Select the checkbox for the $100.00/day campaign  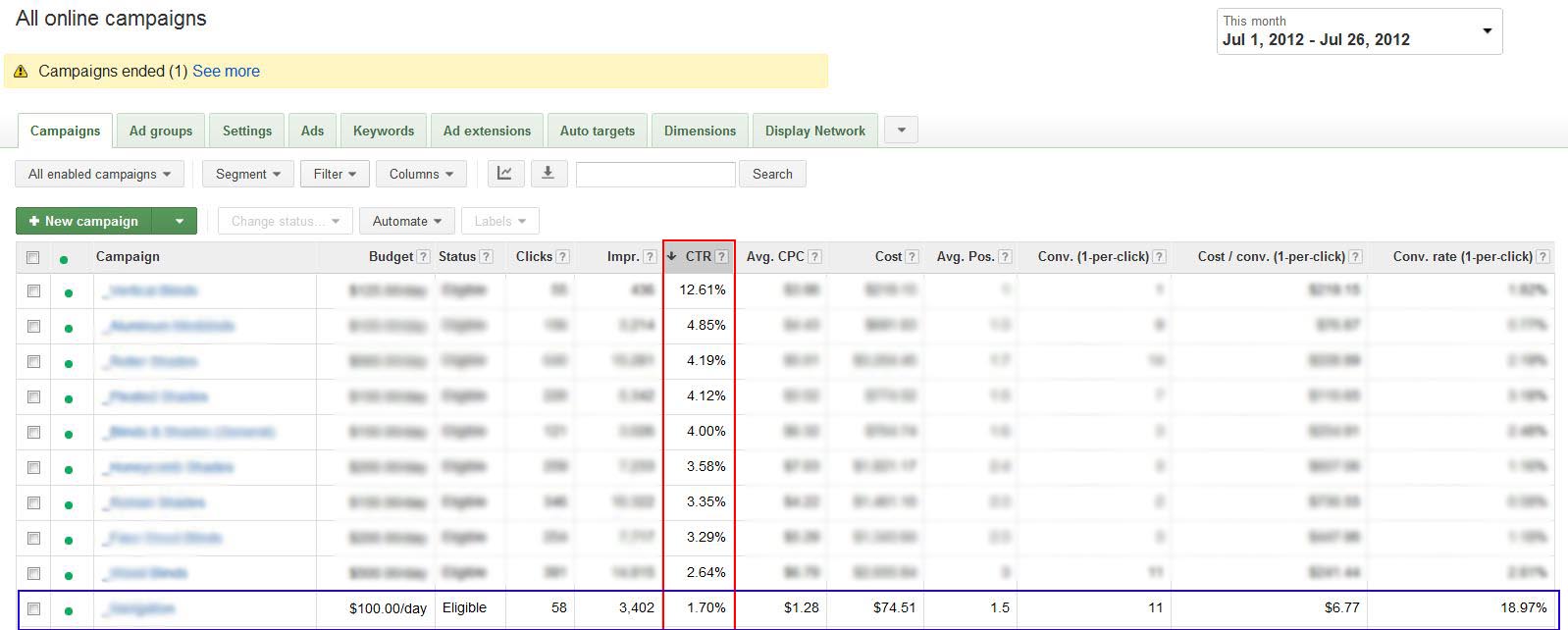[x=33, y=608]
